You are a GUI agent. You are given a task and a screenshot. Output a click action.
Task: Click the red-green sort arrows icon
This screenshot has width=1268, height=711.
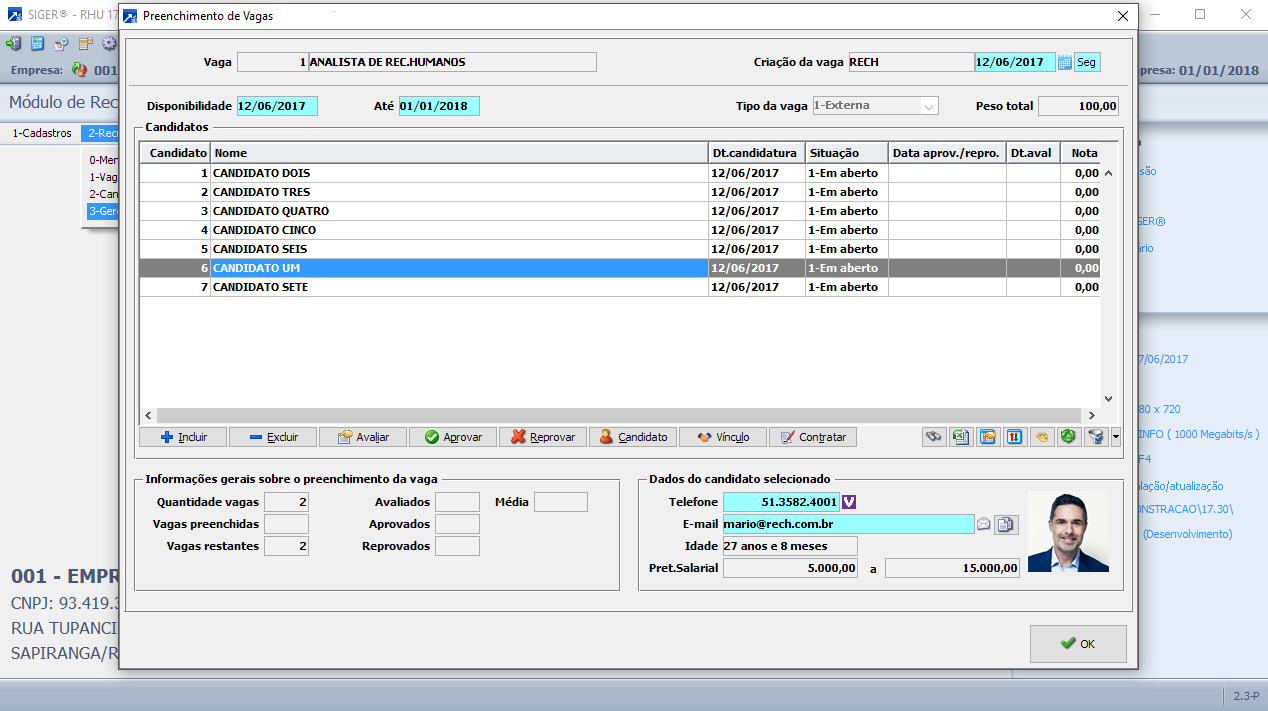point(988,437)
